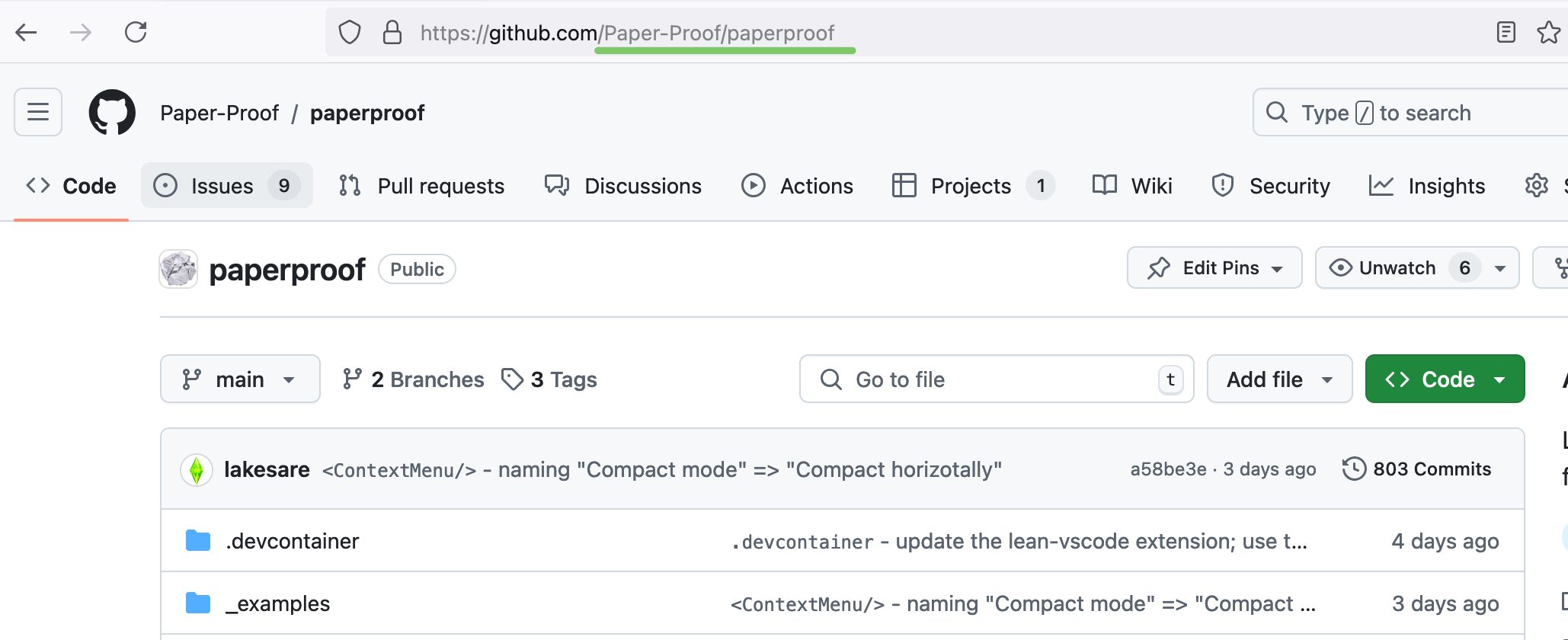Open the green Code clone dropdown
Viewport: 1568px width, 640px height.
[1445, 379]
